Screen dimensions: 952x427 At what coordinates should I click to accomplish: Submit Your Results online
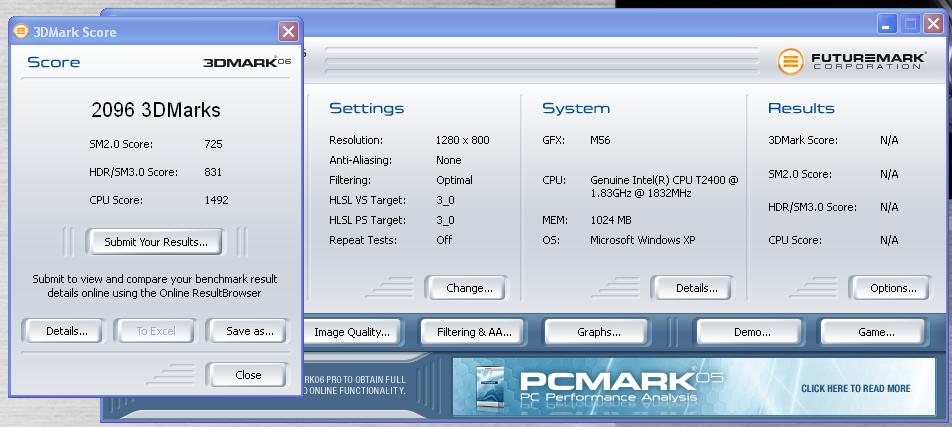[x=155, y=242]
